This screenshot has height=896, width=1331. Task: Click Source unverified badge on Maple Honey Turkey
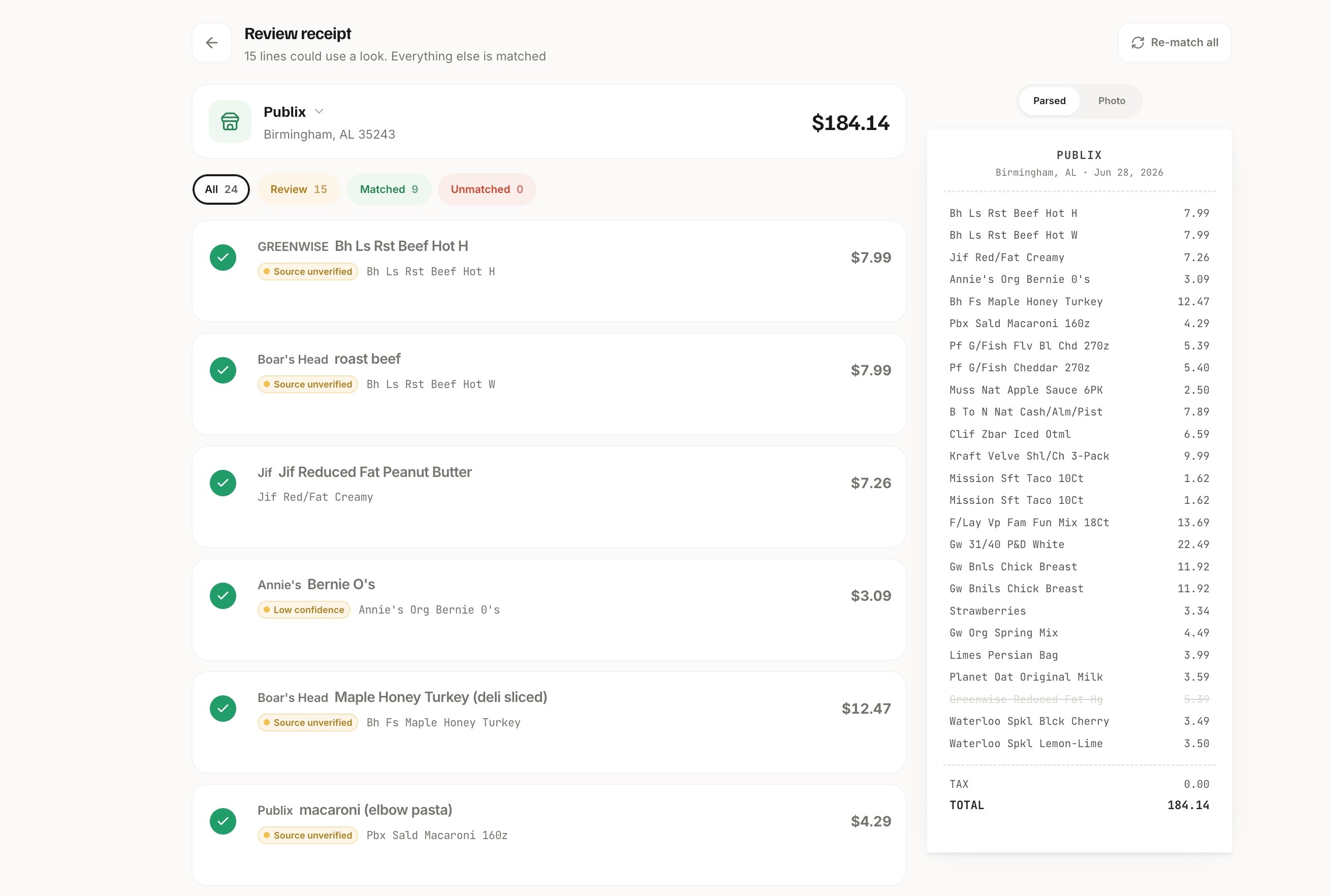click(307, 723)
